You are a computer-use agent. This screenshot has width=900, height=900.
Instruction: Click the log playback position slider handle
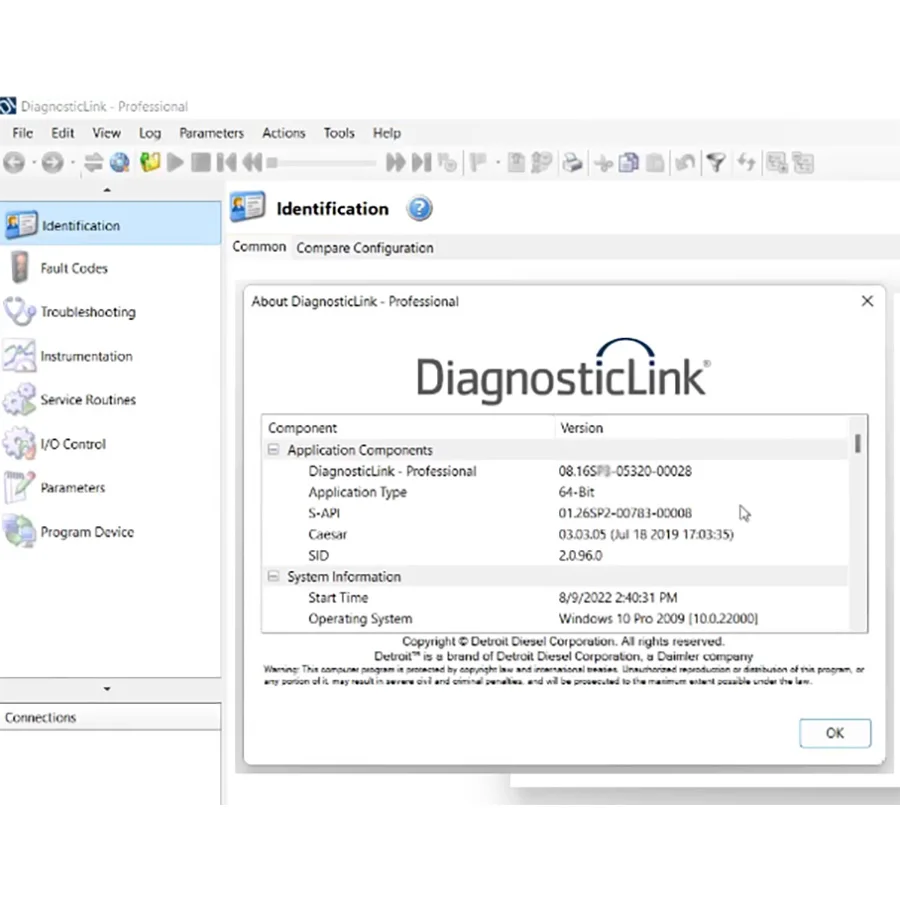pos(273,163)
